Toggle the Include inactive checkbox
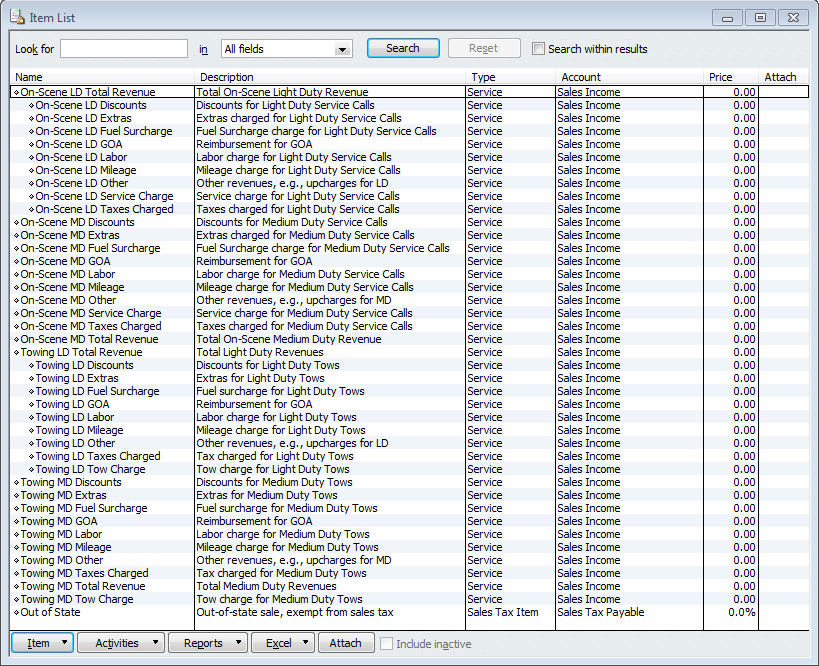 [x=386, y=643]
